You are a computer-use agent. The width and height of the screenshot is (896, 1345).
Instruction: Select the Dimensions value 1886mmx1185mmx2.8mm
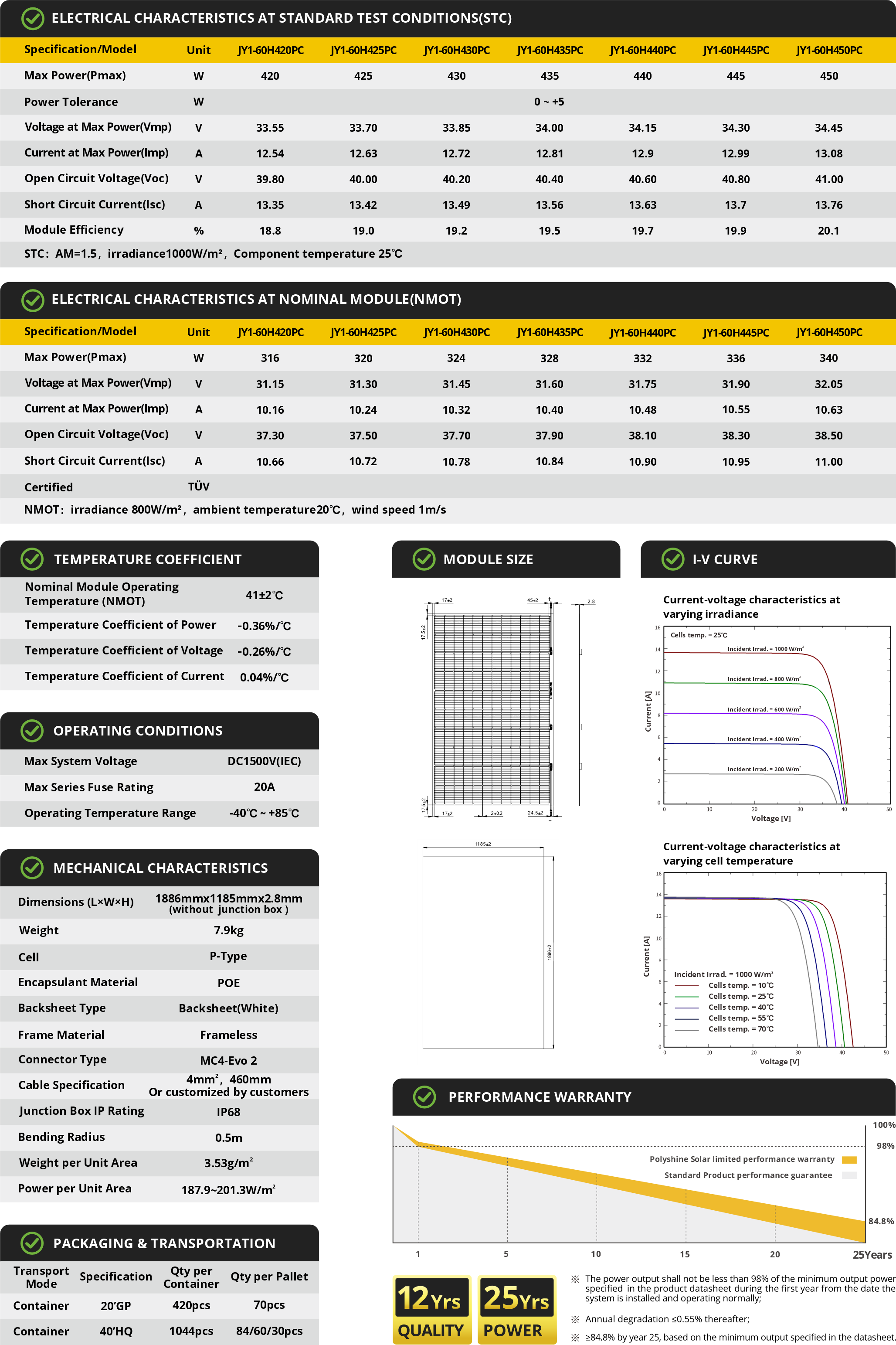point(228,899)
